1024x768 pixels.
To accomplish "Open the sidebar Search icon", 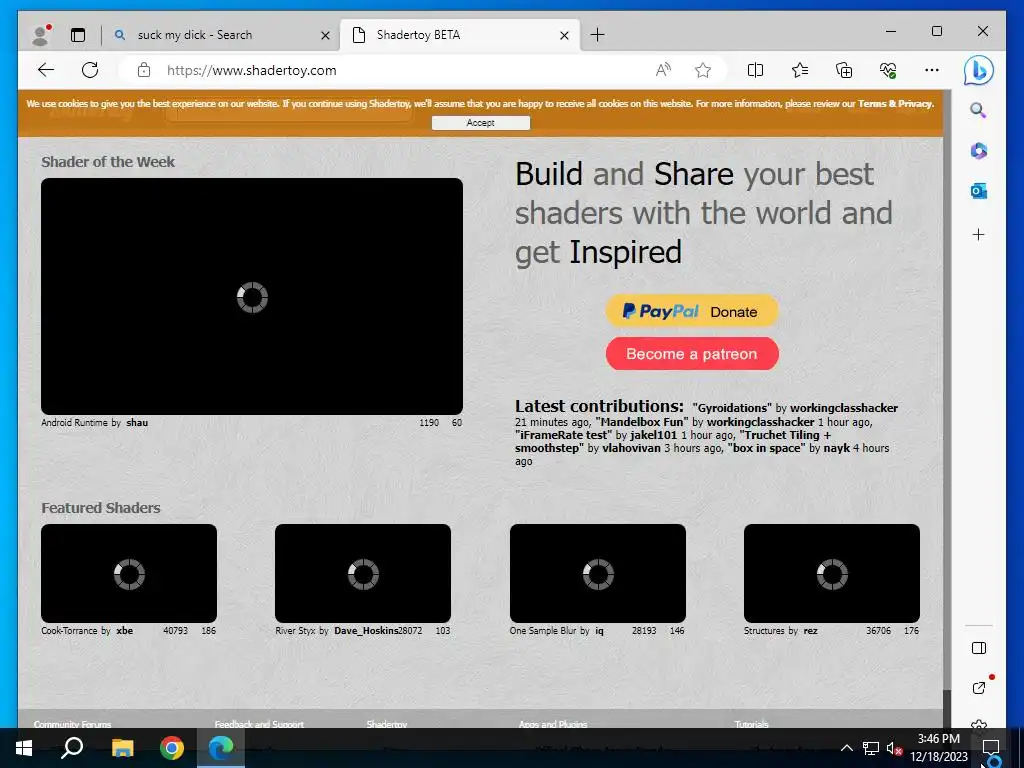I will pyautogui.click(x=978, y=110).
